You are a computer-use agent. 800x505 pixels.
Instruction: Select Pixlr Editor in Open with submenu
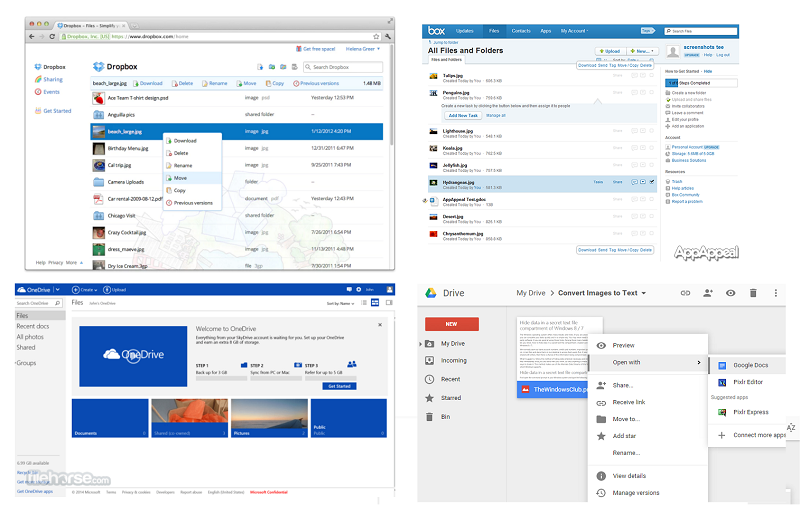click(x=747, y=382)
